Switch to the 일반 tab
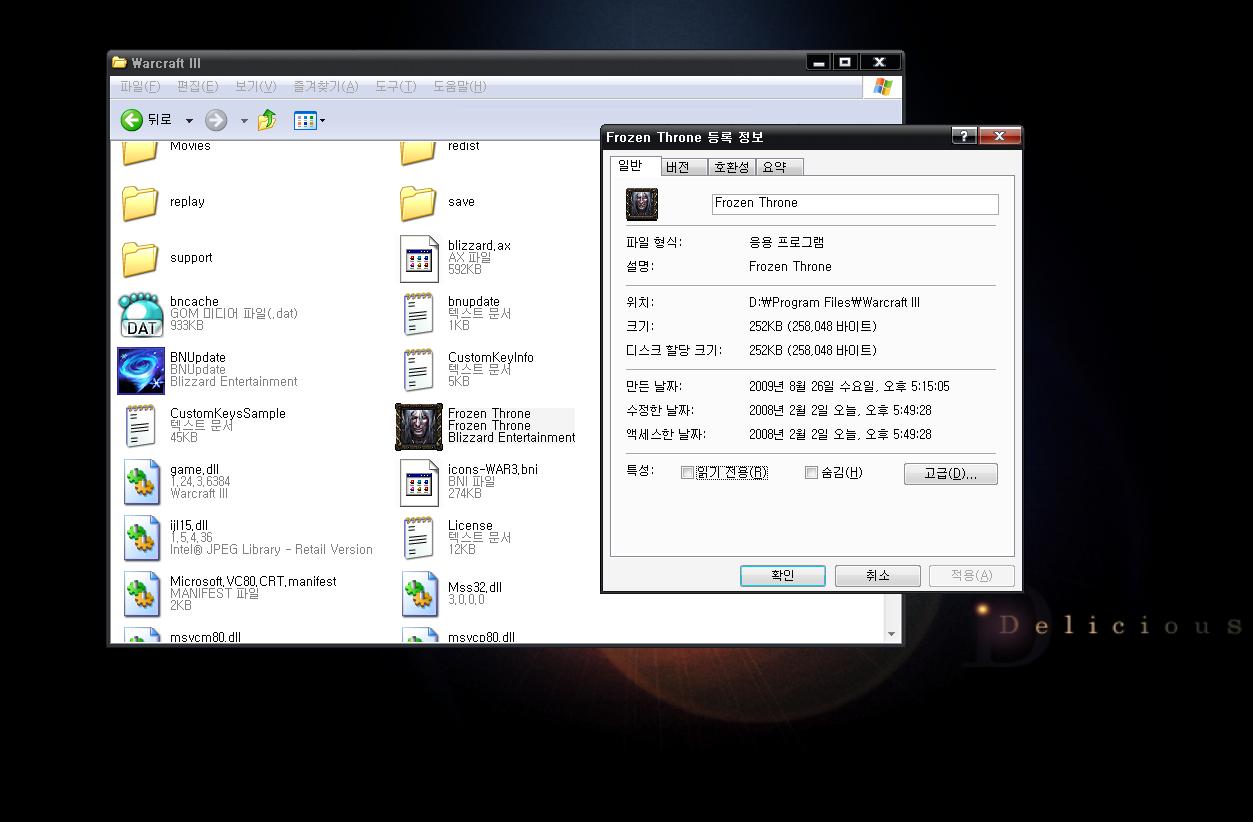 pyautogui.click(x=633, y=165)
